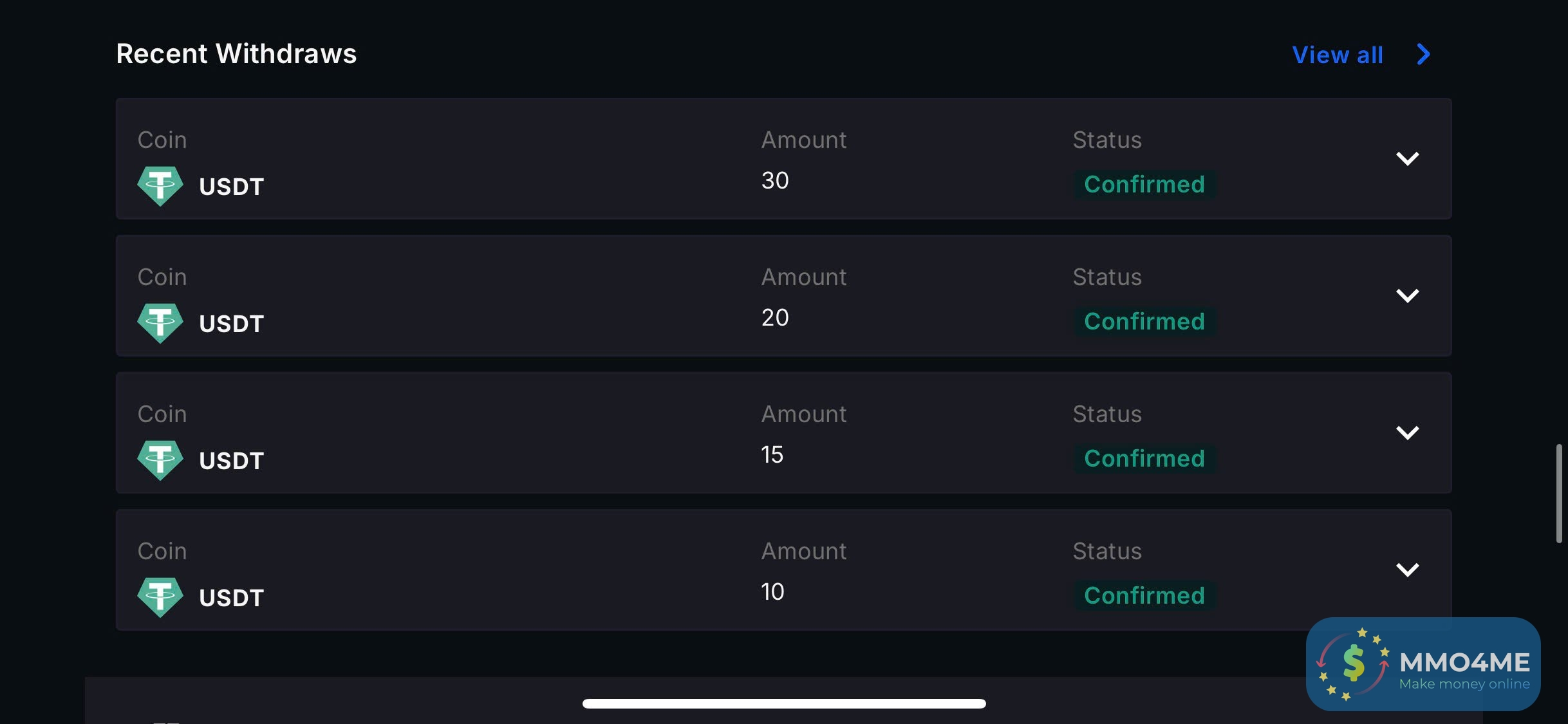Tap the home indicator bar at bottom

(x=784, y=703)
